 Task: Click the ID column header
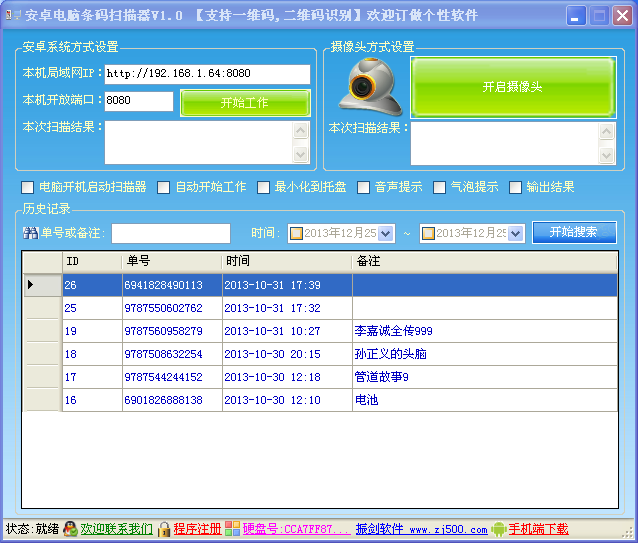[x=92, y=261]
